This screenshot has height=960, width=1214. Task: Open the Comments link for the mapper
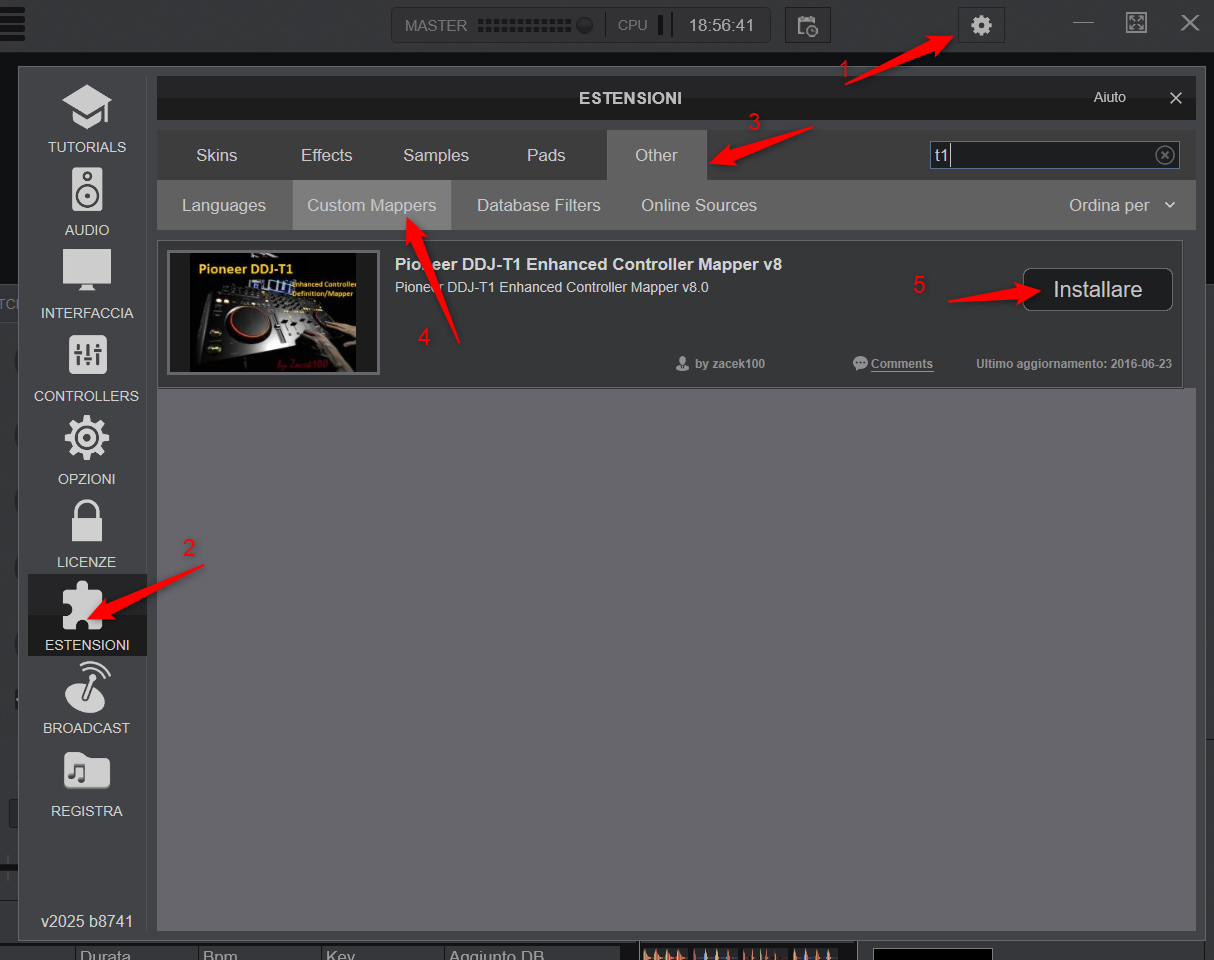901,364
